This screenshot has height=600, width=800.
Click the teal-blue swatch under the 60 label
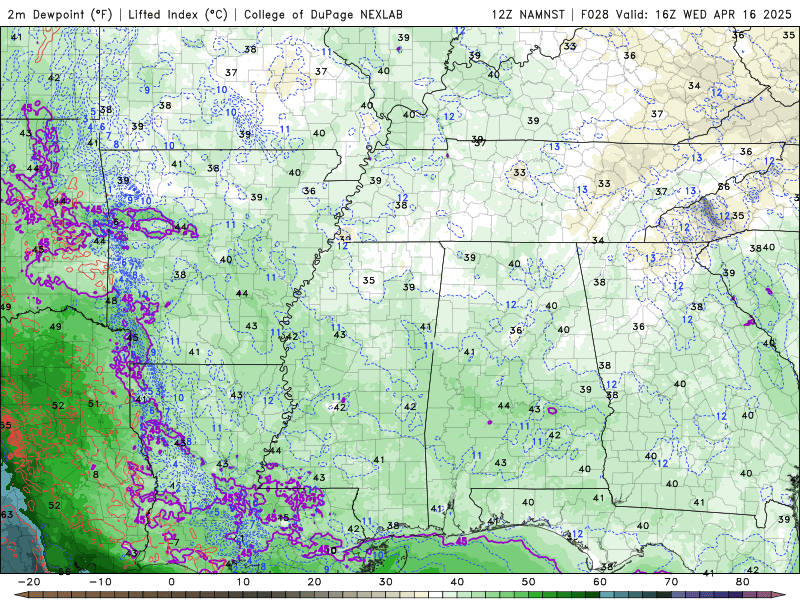click(x=607, y=594)
